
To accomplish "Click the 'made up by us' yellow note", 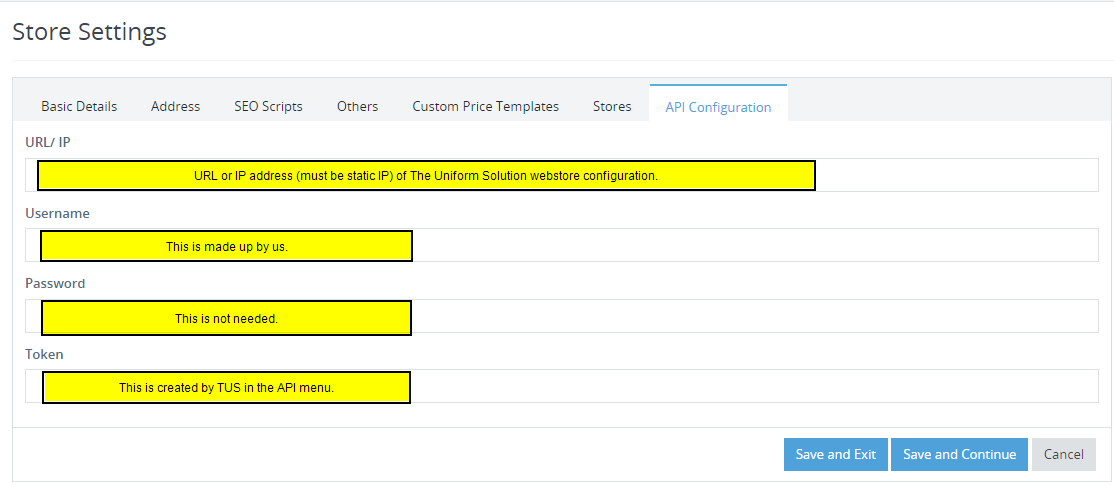I will pyautogui.click(x=227, y=246).
